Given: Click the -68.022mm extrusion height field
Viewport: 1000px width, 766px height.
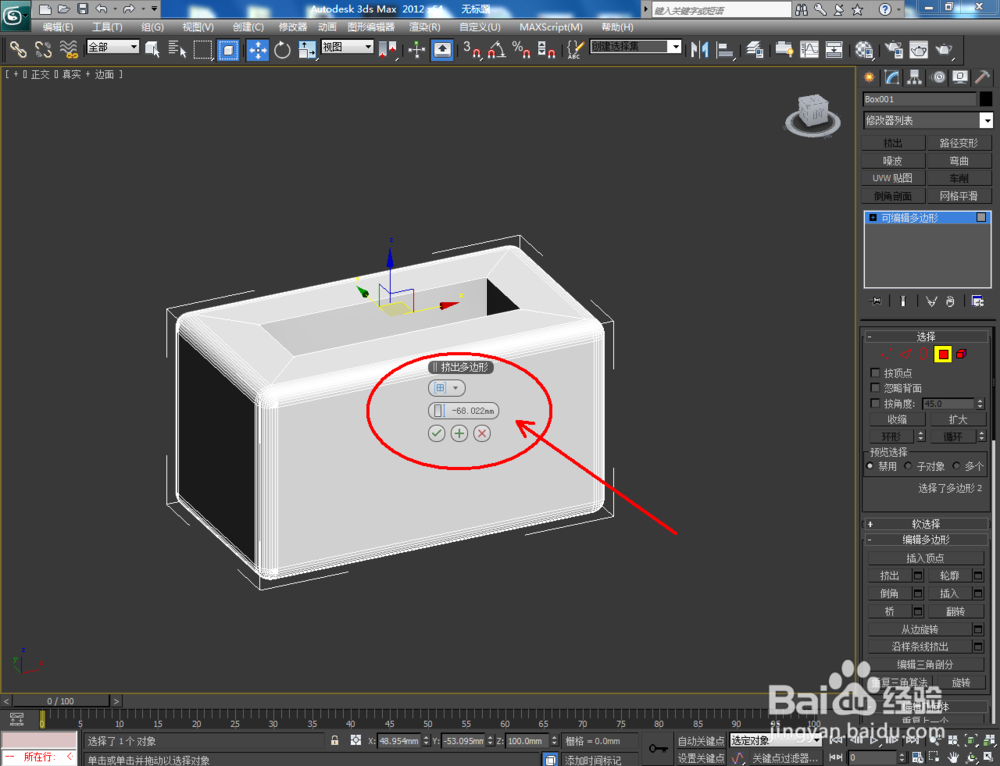Looking at the screenshot, I should tap(464, 411).
